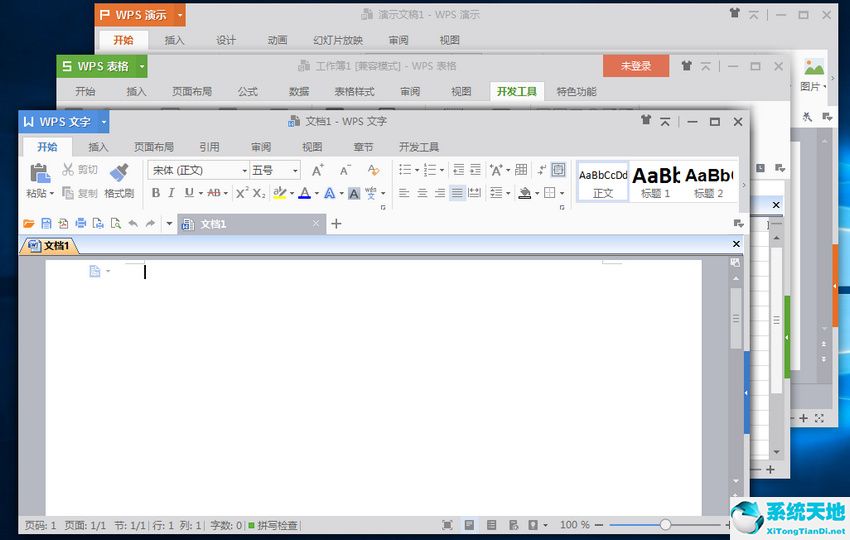Redo the action arrow
This screenshot has height=540, width=850.
coord(150,223)
